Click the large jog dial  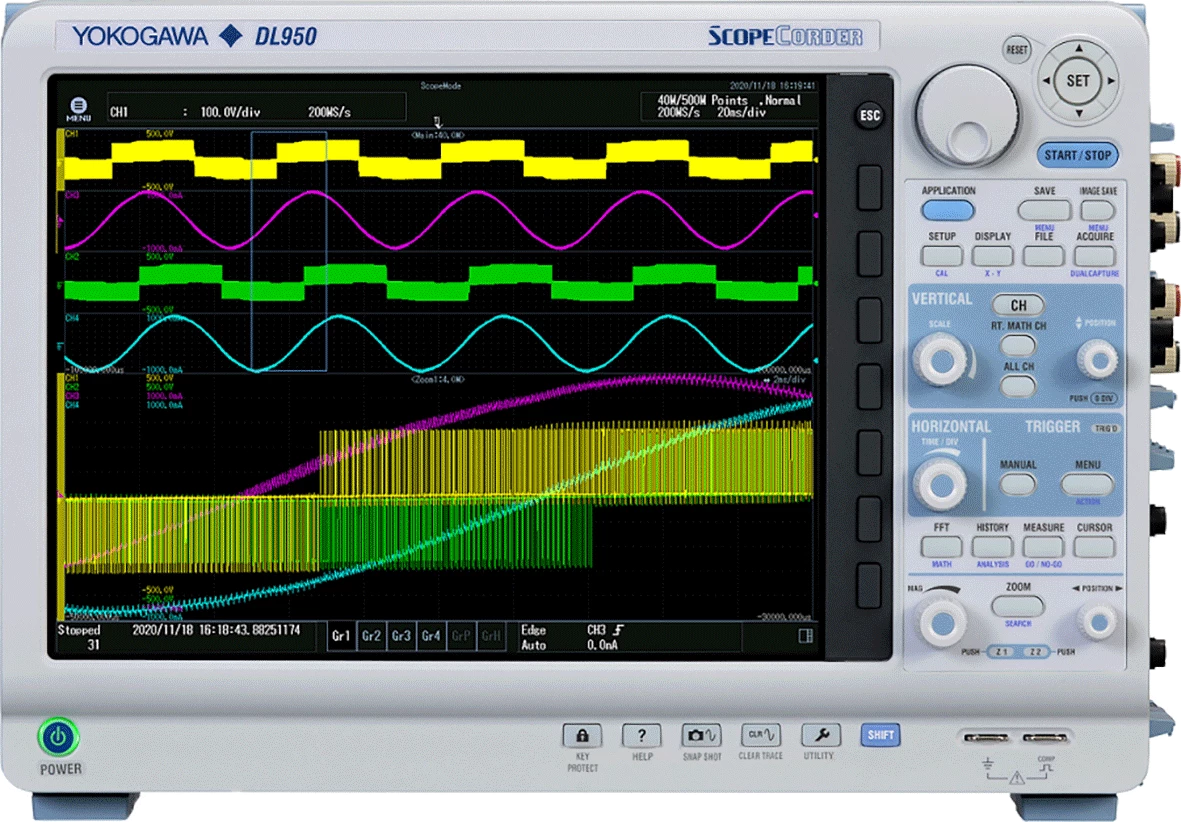967,117
